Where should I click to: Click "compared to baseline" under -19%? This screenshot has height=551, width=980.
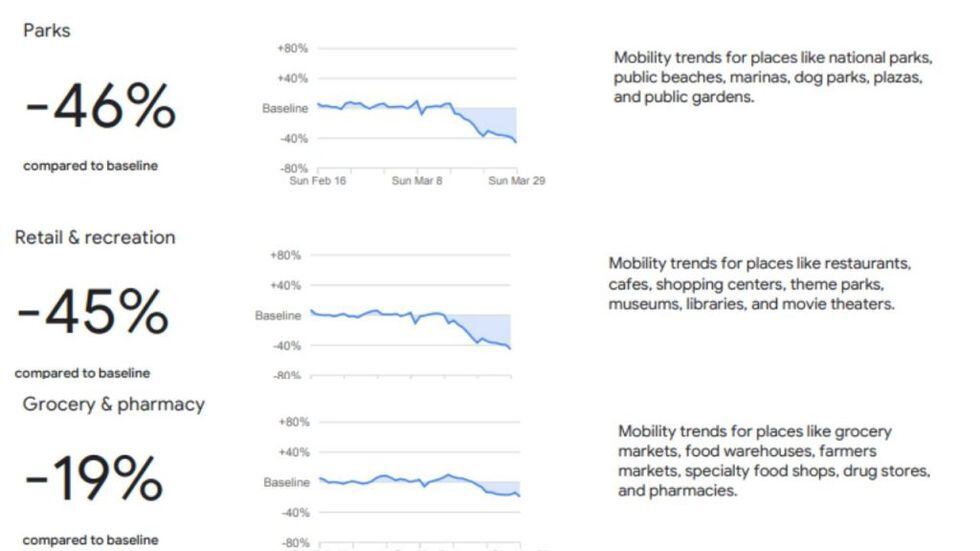pyautogui.click(x=90, y=540)
